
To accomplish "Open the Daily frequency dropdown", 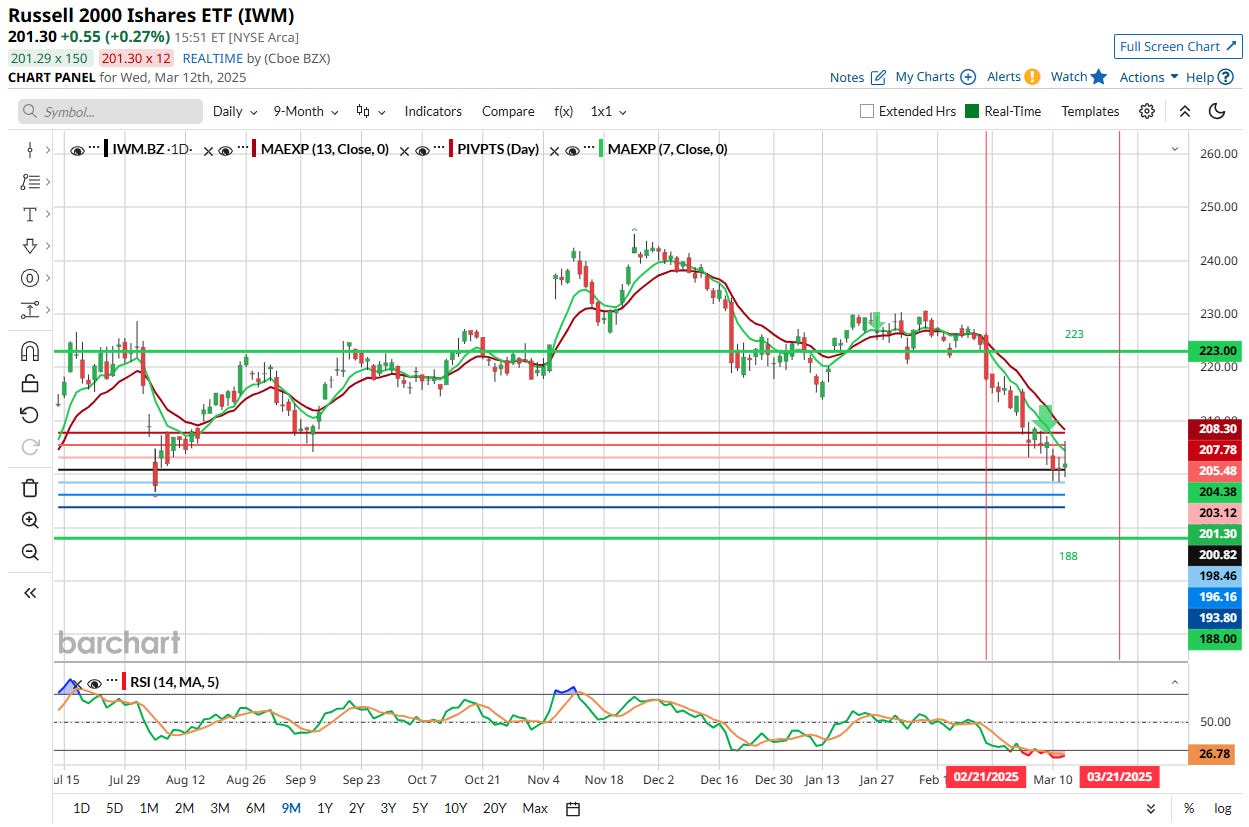I will [x=235, y=111].
